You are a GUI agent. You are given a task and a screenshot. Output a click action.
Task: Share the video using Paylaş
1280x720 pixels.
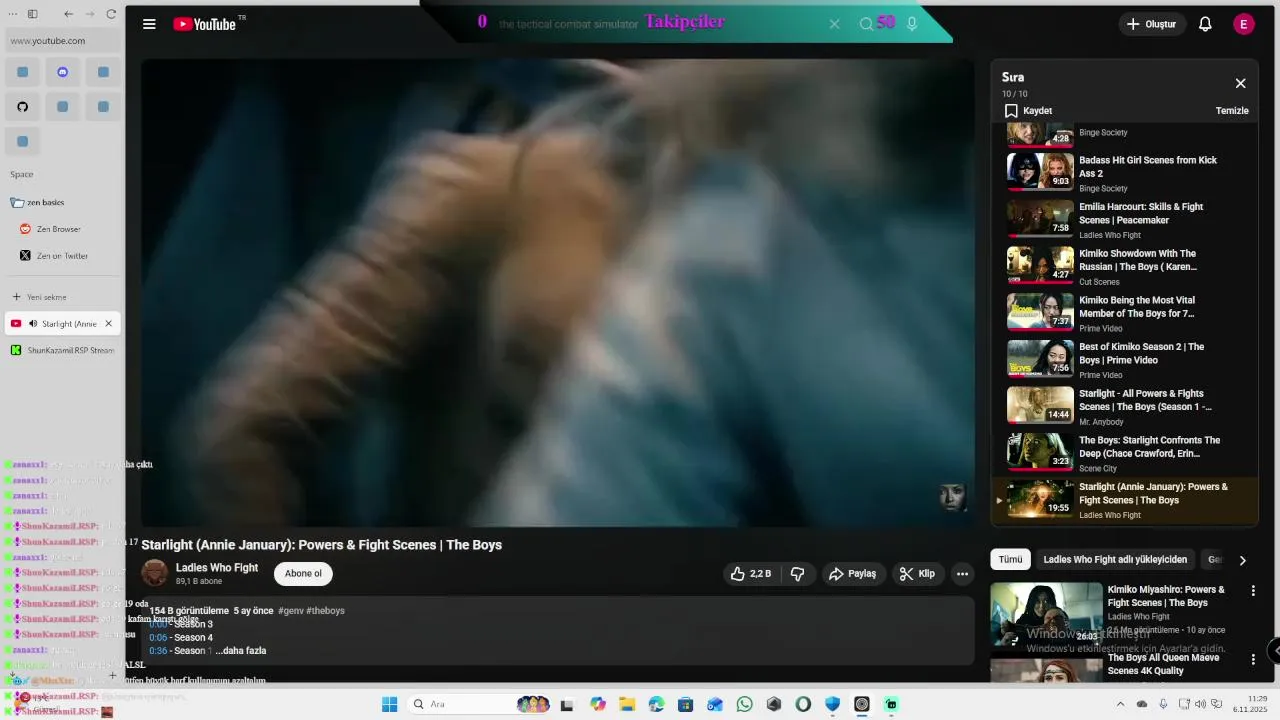[852, 574]
